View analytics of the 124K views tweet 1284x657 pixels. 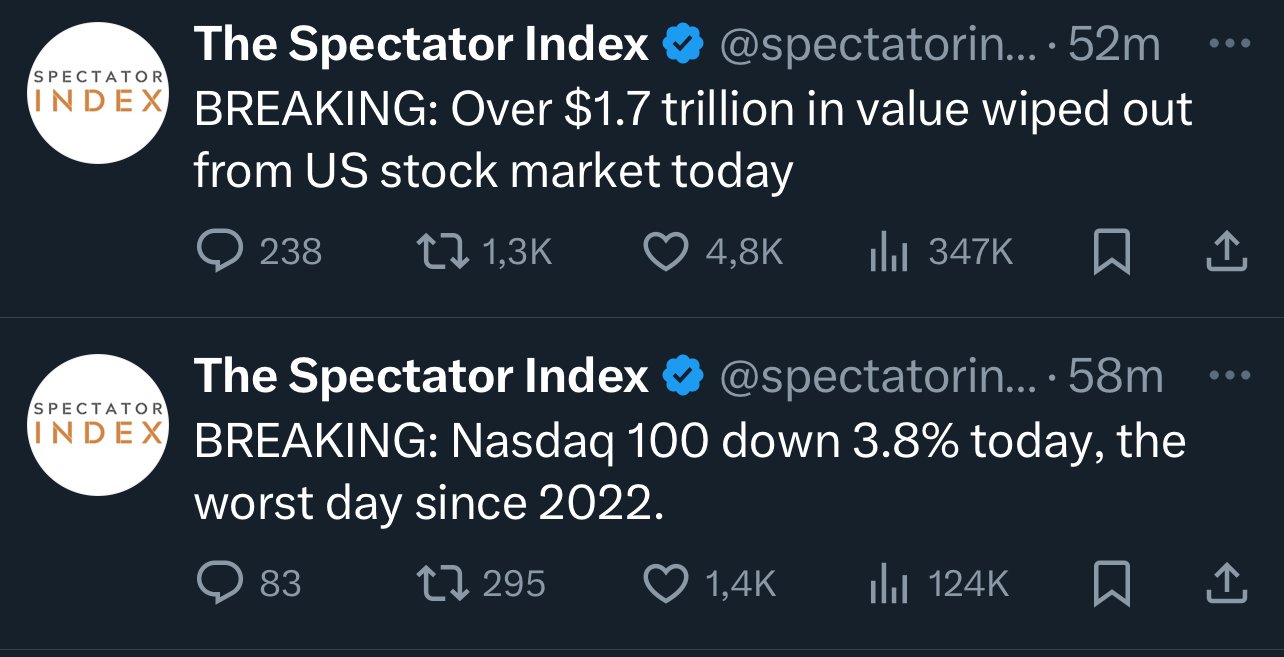click(888, 583)
